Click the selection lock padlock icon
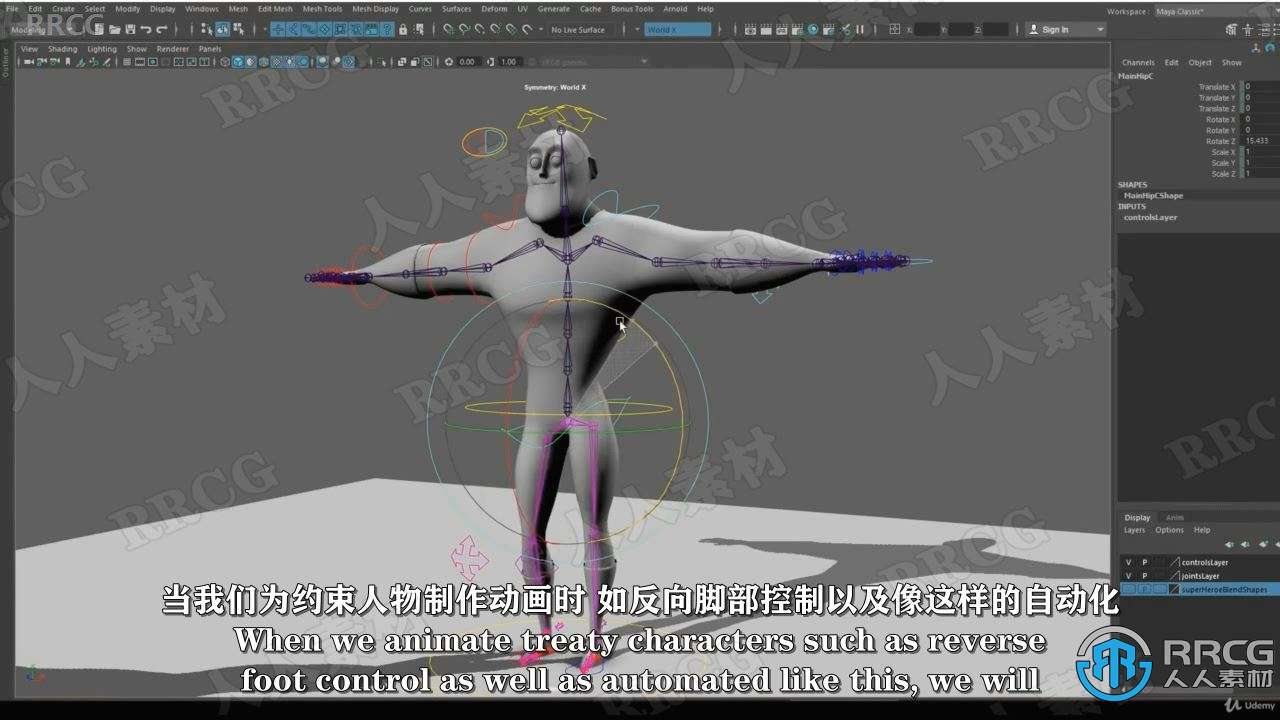The height and width of the screenshot is (720, 1280). tap(403, 29)
